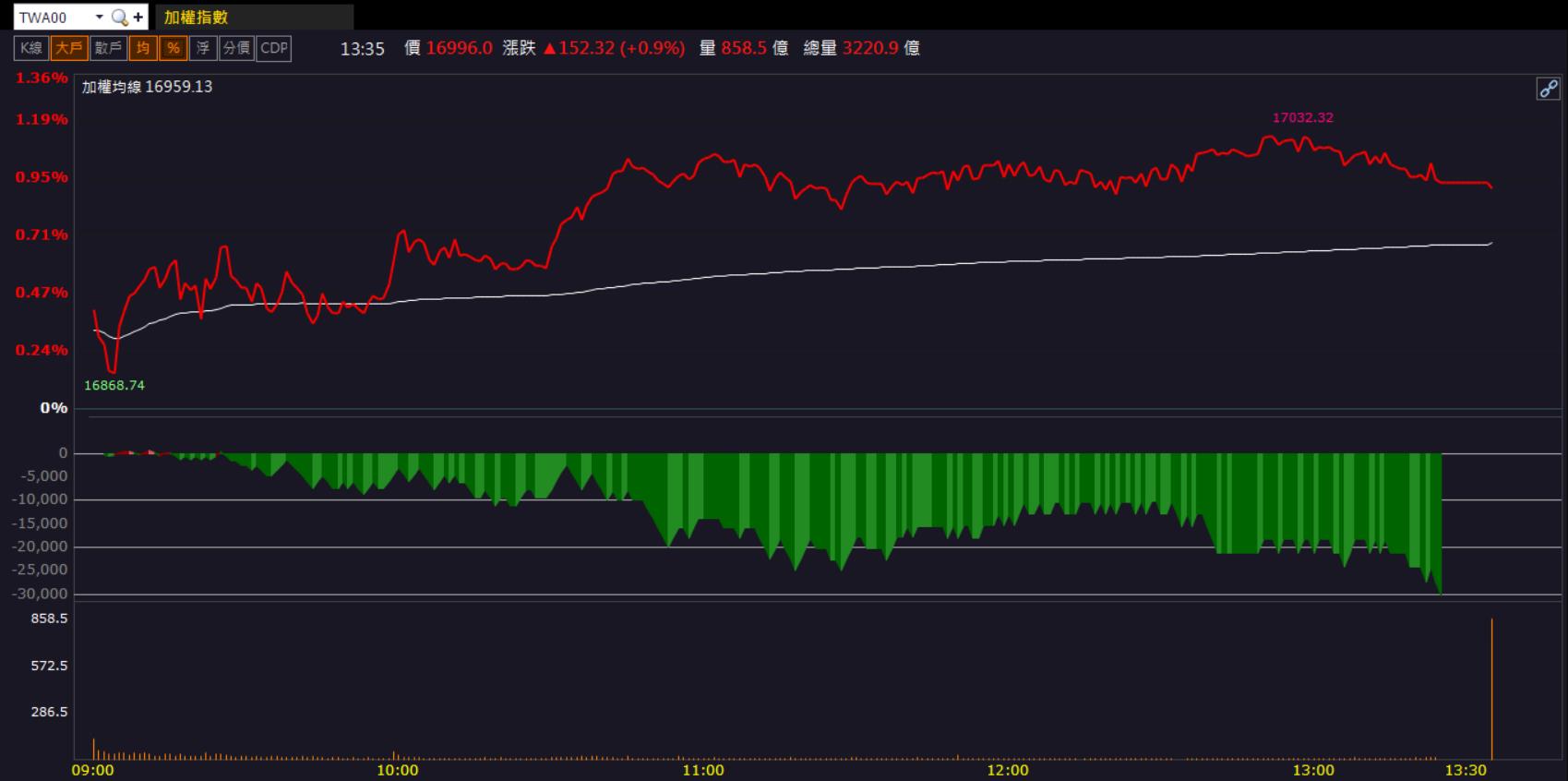The width and height of the screenshot is (1568, 781).
Task: Select the 分價 price-volume button
Action: point(237,48)
